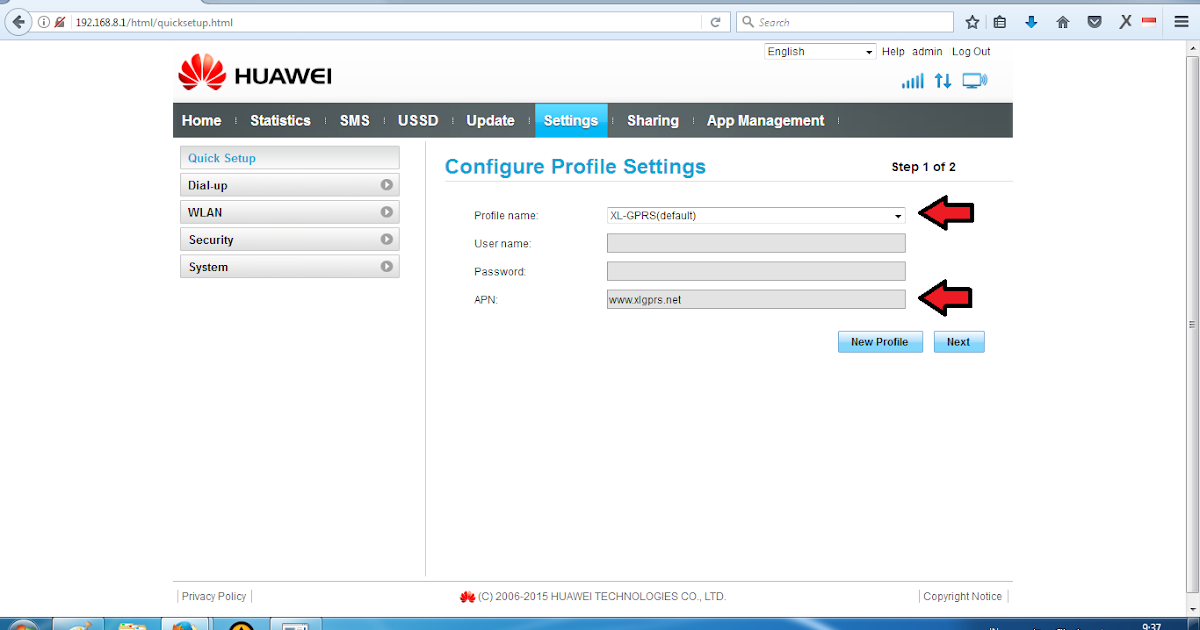Click the APN field showing www.xlgprs.net

click(756, 299)
